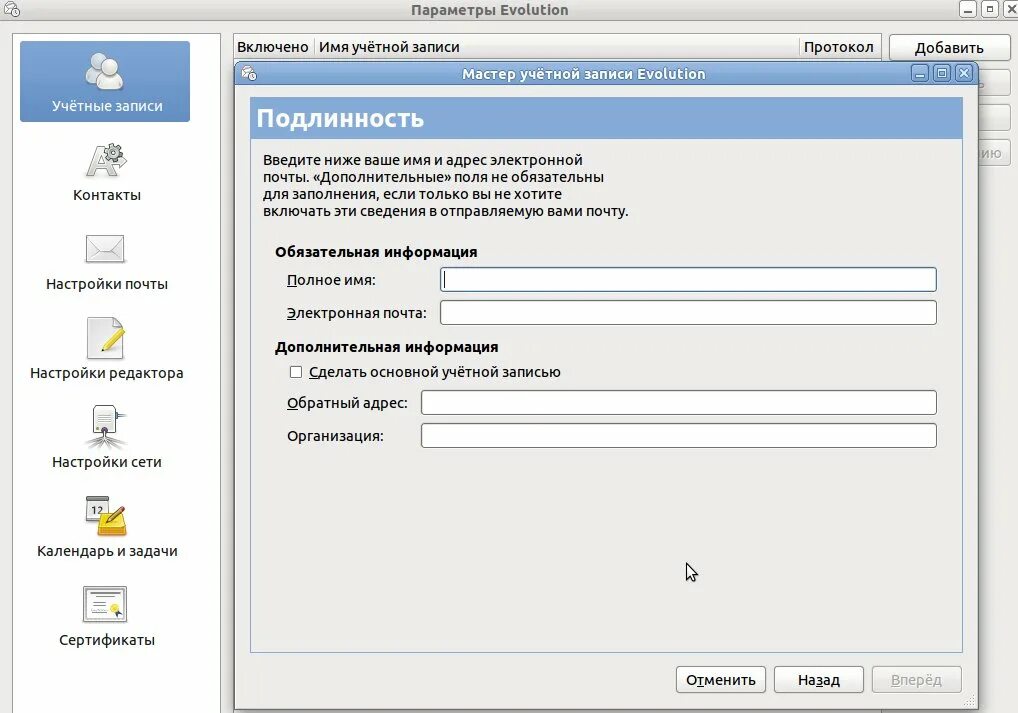Open the Контакты settings icon
This screenshot has width=1018, height=713.
click(x=106, y=161)
